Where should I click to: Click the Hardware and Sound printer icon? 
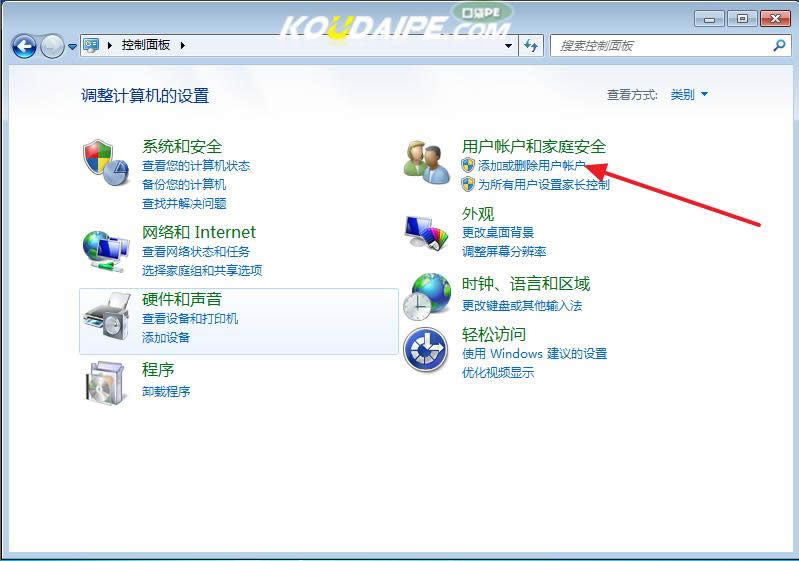106,317
